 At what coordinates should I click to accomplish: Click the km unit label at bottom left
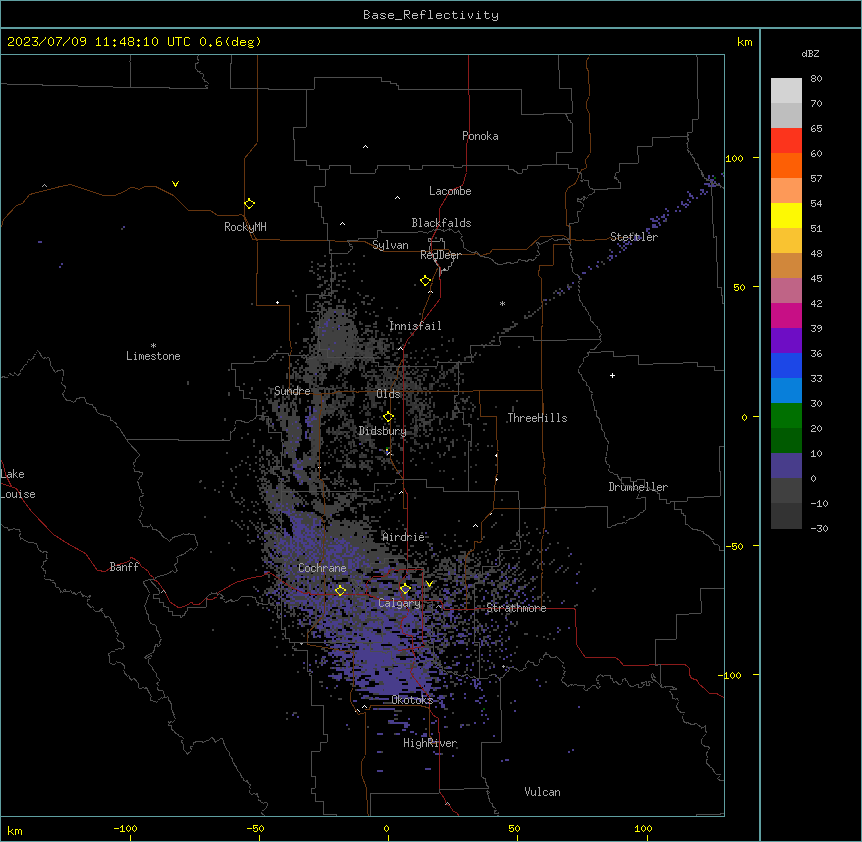15,830
